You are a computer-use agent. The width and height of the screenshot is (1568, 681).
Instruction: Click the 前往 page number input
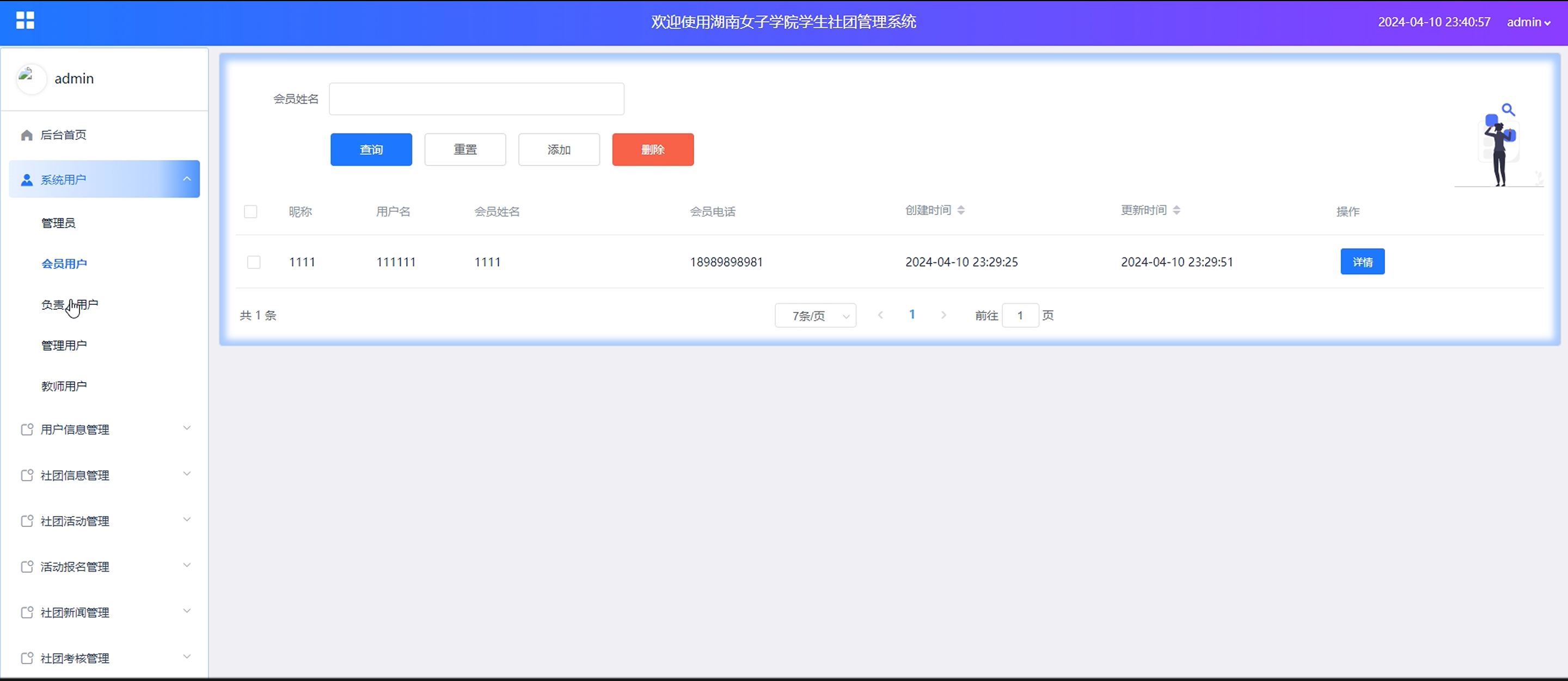(1020, 315)
